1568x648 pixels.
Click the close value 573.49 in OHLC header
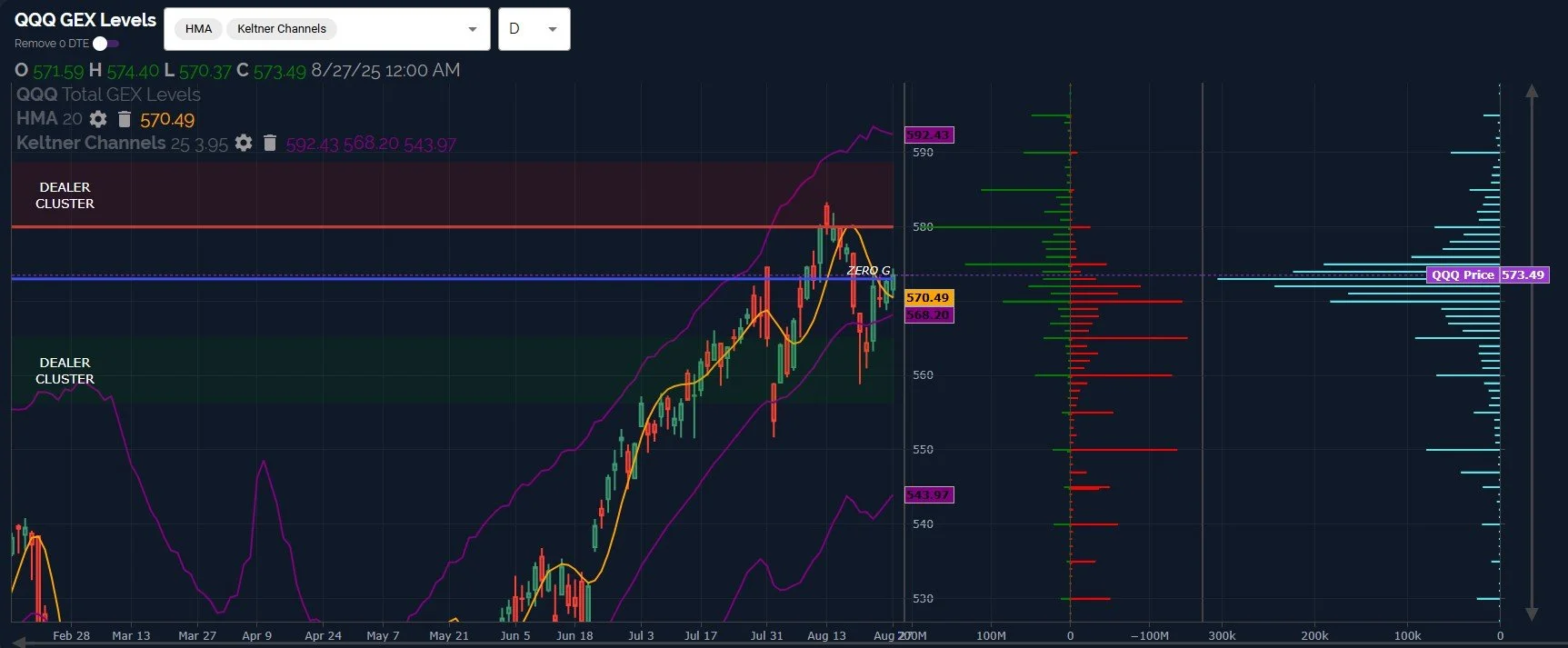[x=280, y=71]
